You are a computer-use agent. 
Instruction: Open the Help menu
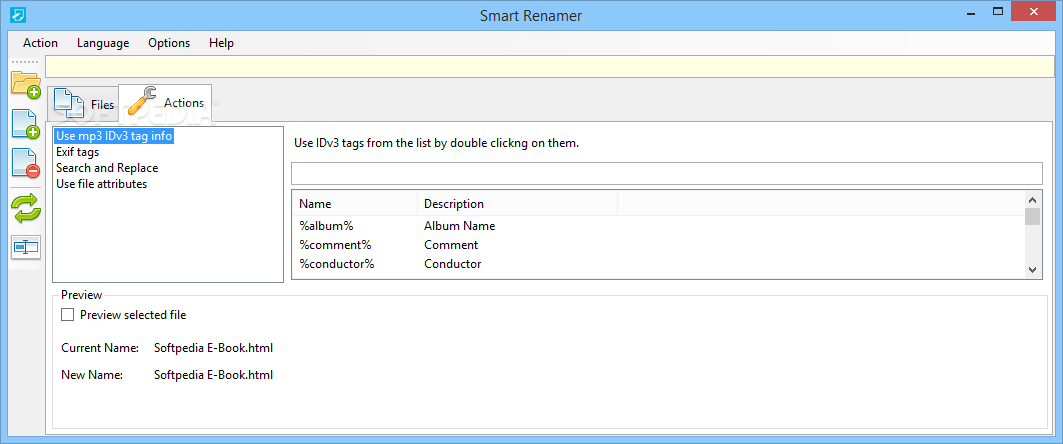coord(221,43)
